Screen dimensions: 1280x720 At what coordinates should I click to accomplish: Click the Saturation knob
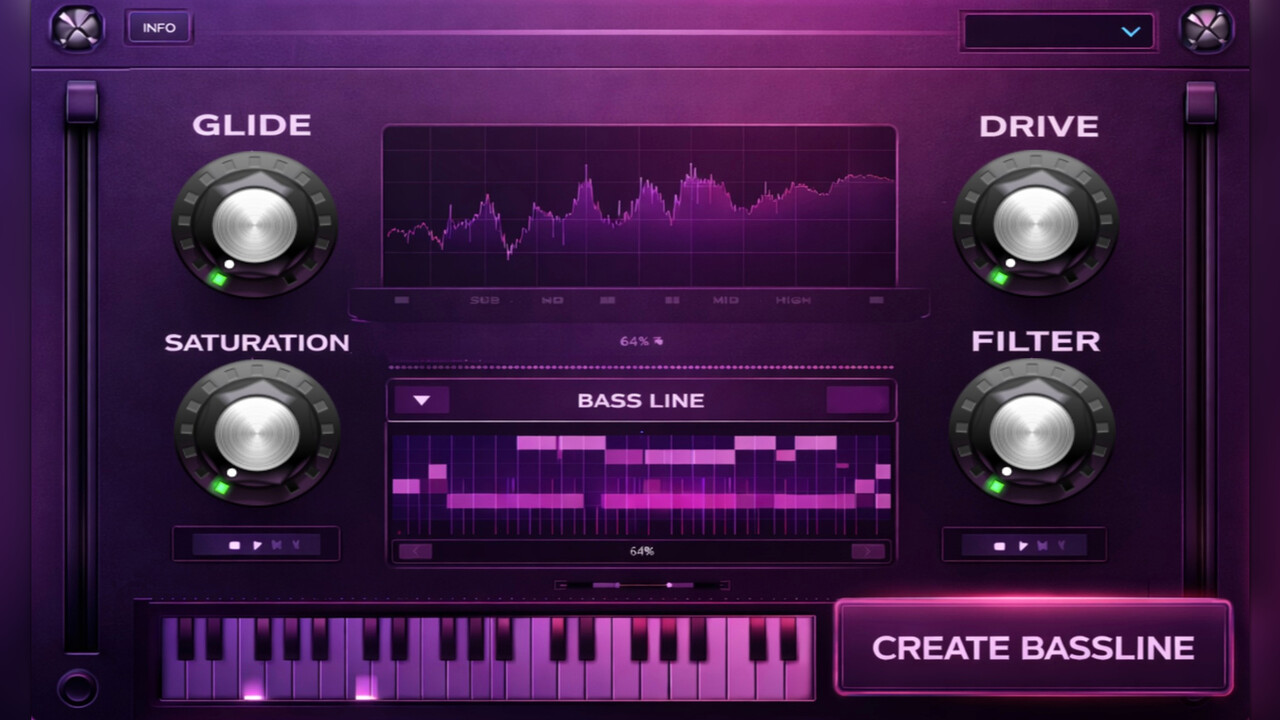coord(257,433)
